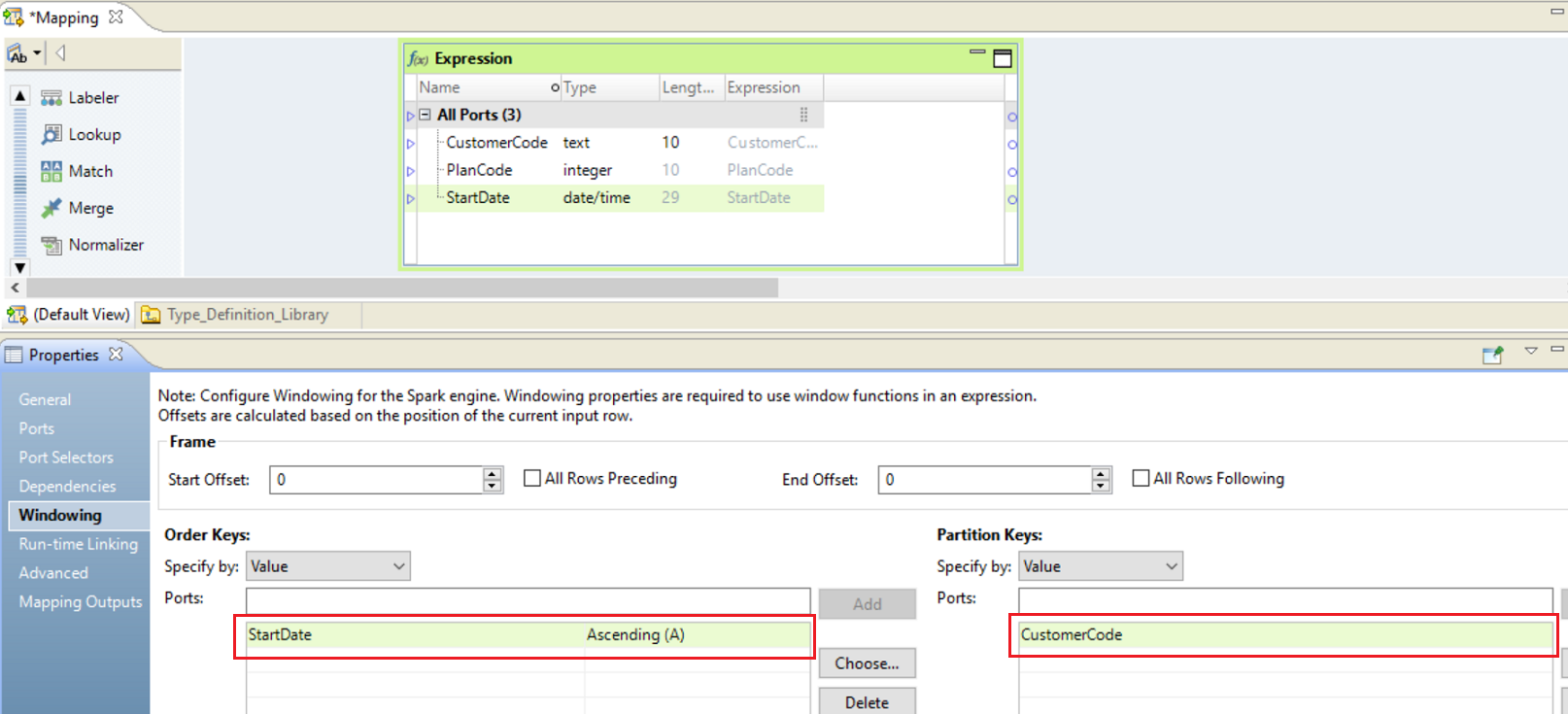Click the Partition Keys Ports input field

[1285, 600]
